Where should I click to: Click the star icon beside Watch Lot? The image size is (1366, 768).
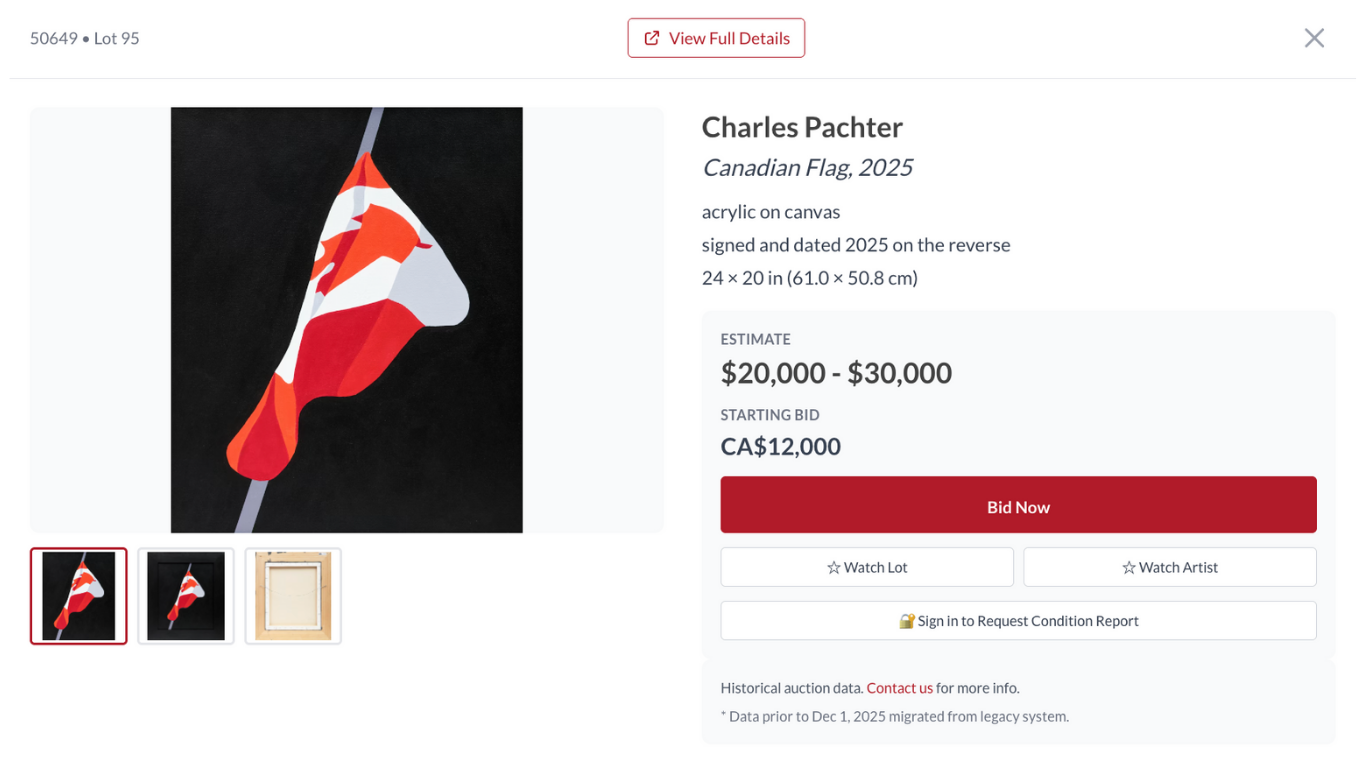834,568
